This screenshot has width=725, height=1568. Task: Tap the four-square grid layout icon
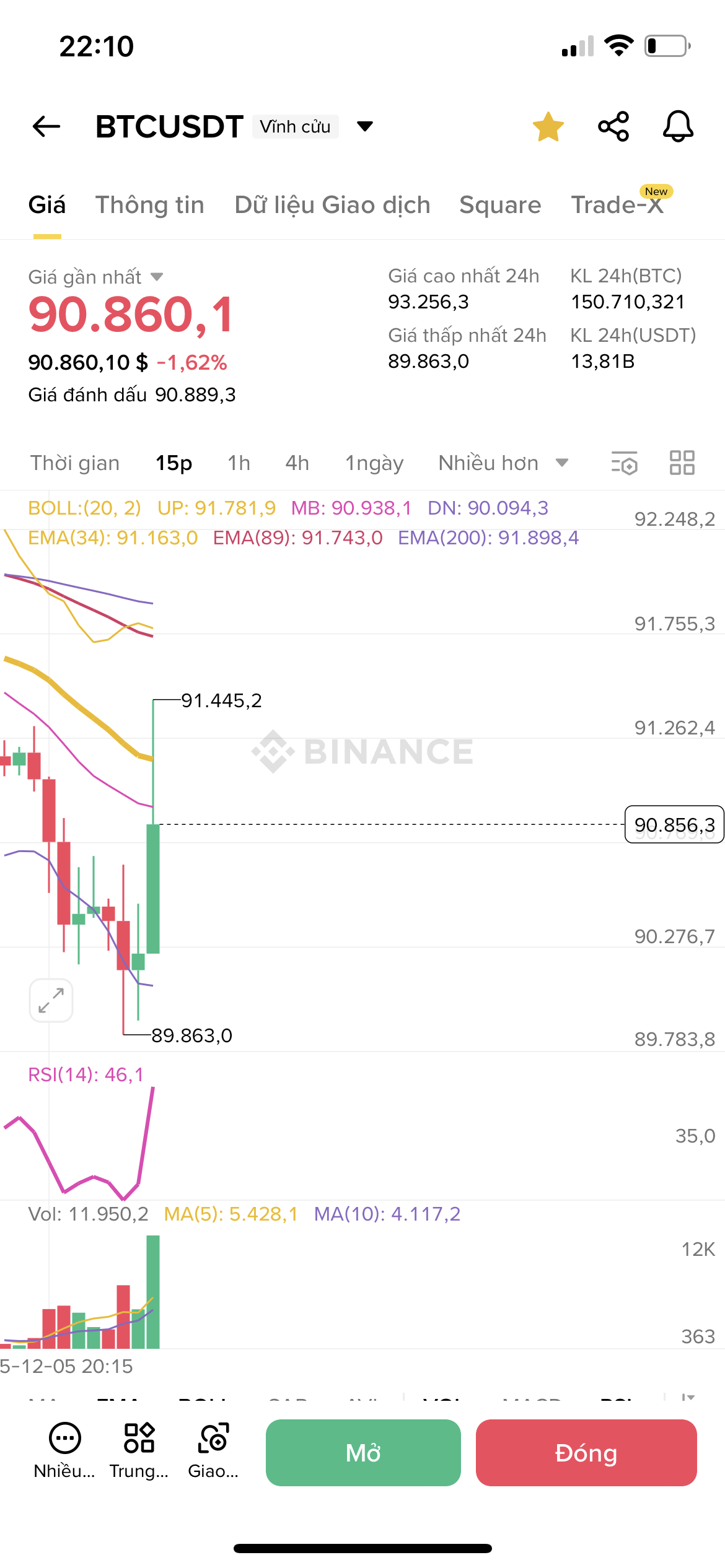point(682,463)
